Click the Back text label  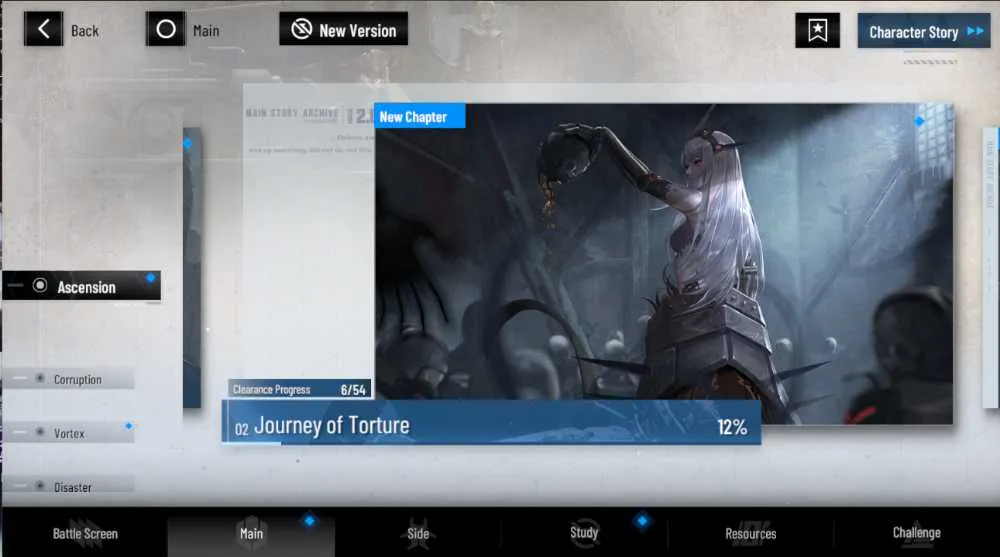(85, 31)
